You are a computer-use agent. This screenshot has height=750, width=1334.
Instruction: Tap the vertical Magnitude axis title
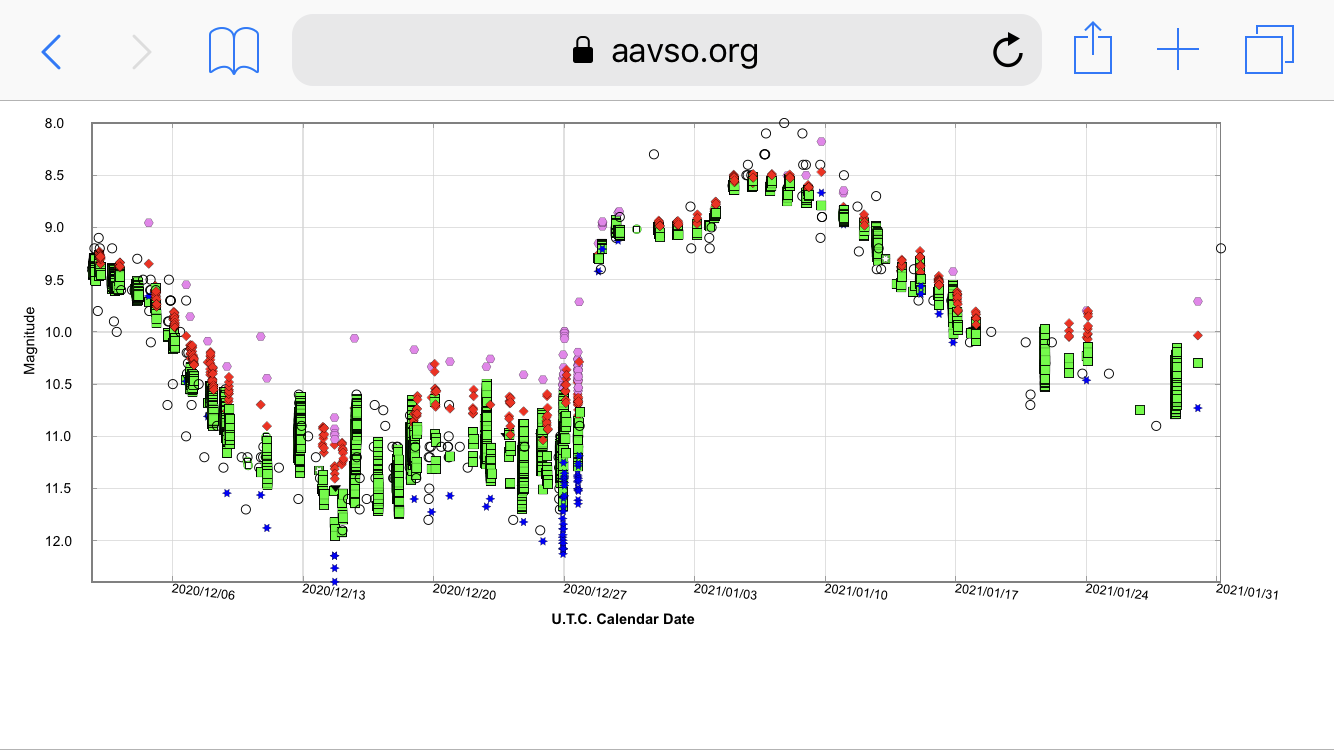29,341
